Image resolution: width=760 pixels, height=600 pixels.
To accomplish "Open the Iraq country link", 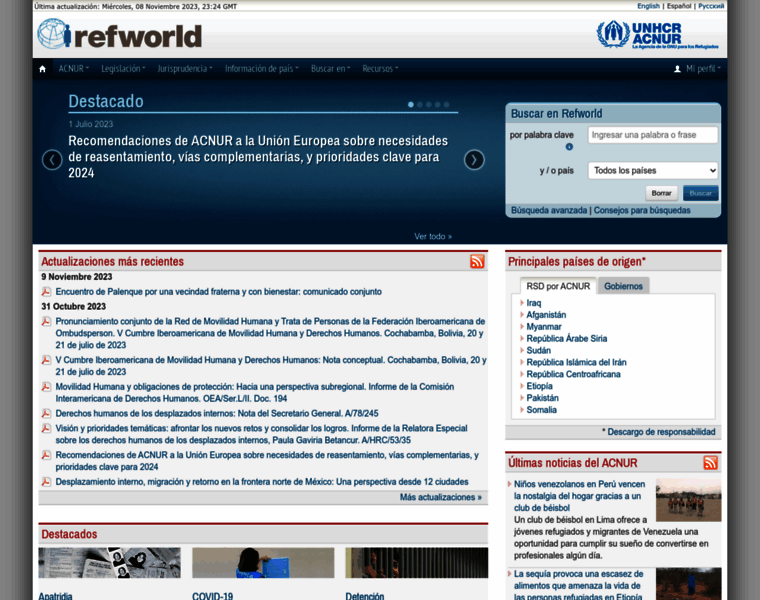I will point(534,303).
